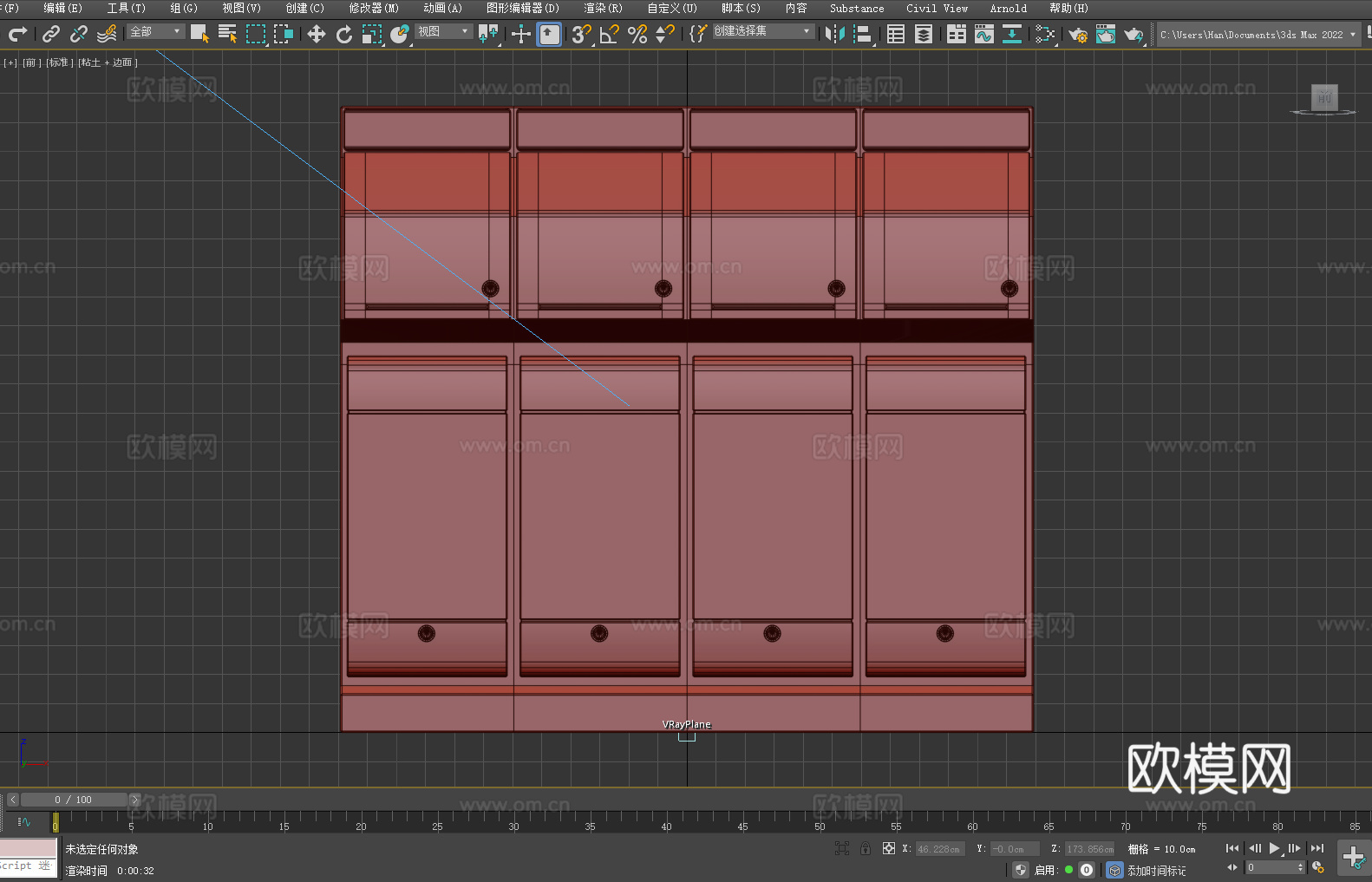
Task: Click the pink MAXScript listener swatch
Action: tap(29, 847)
